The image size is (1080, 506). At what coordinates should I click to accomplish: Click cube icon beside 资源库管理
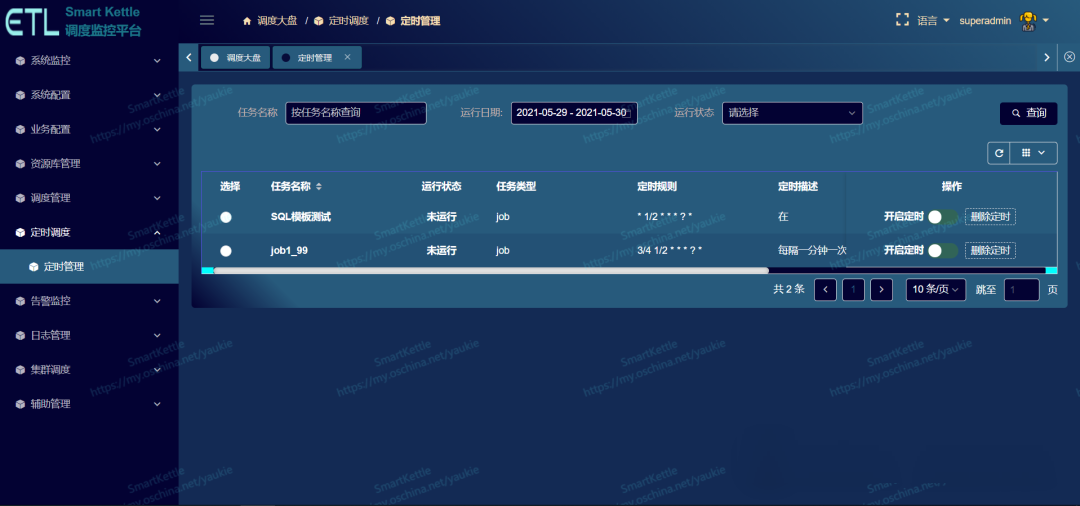20,164
